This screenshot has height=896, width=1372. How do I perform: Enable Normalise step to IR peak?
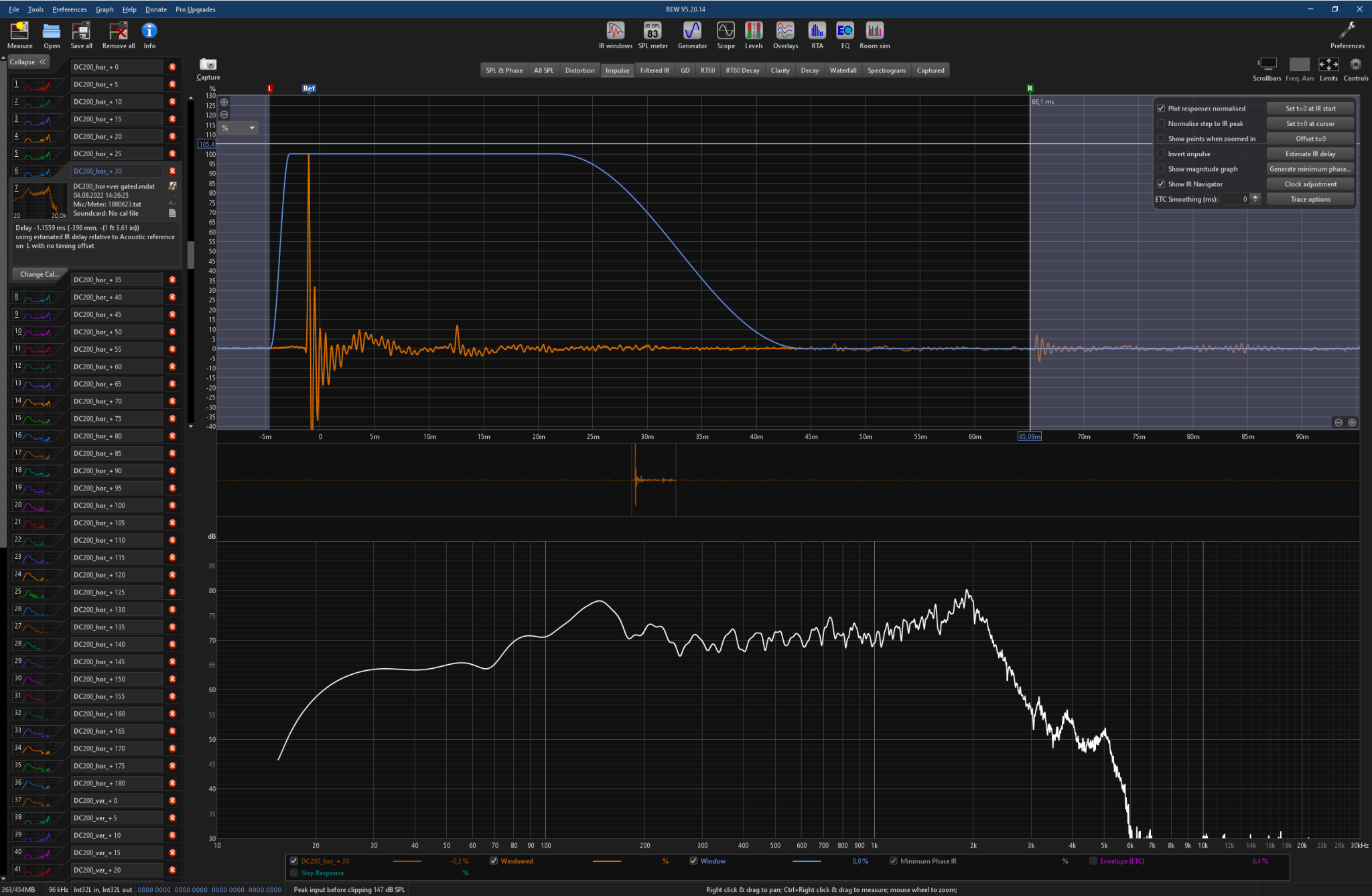point(1161,123)
